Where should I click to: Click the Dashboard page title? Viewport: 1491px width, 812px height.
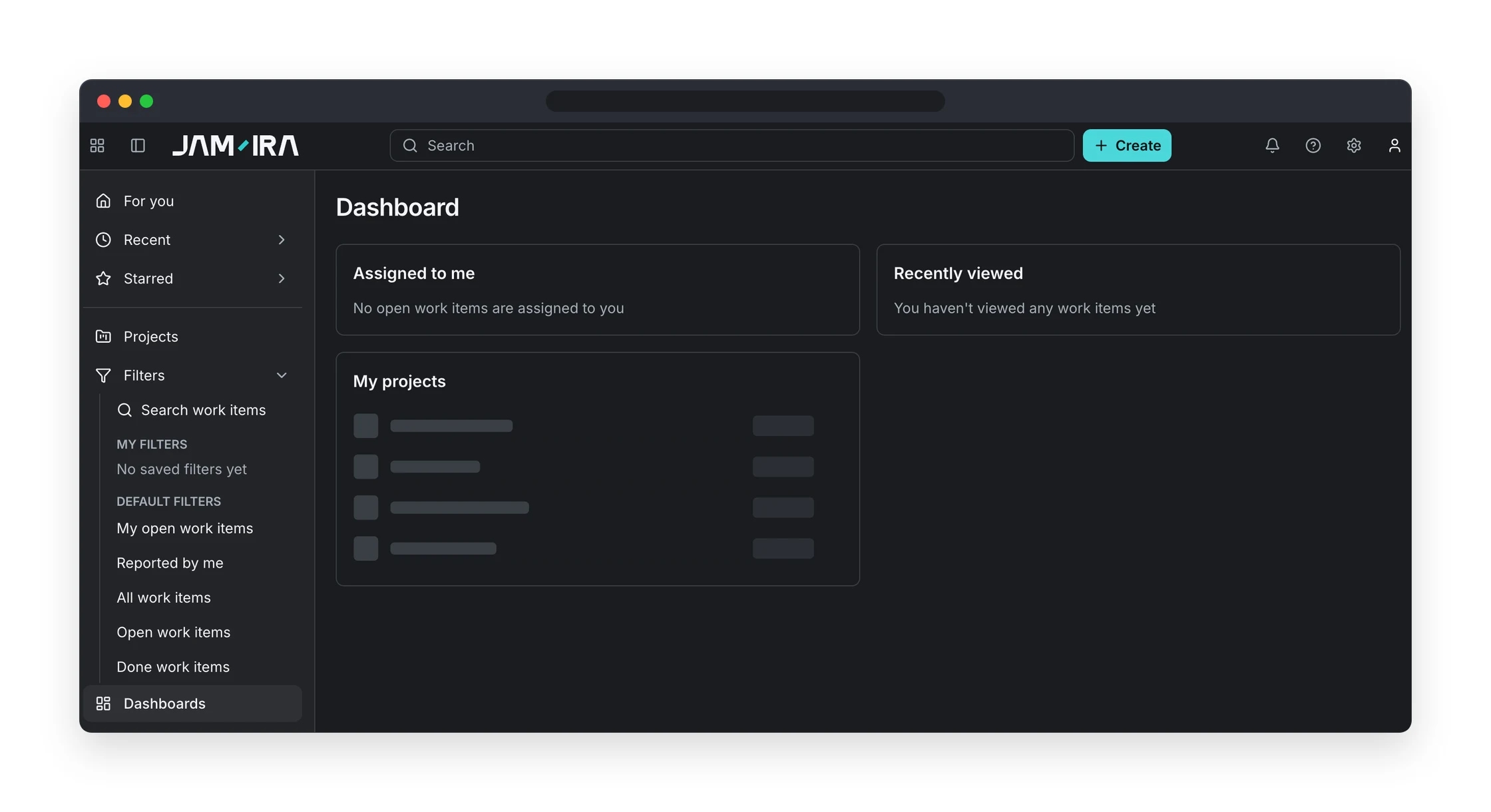point(397,207)
